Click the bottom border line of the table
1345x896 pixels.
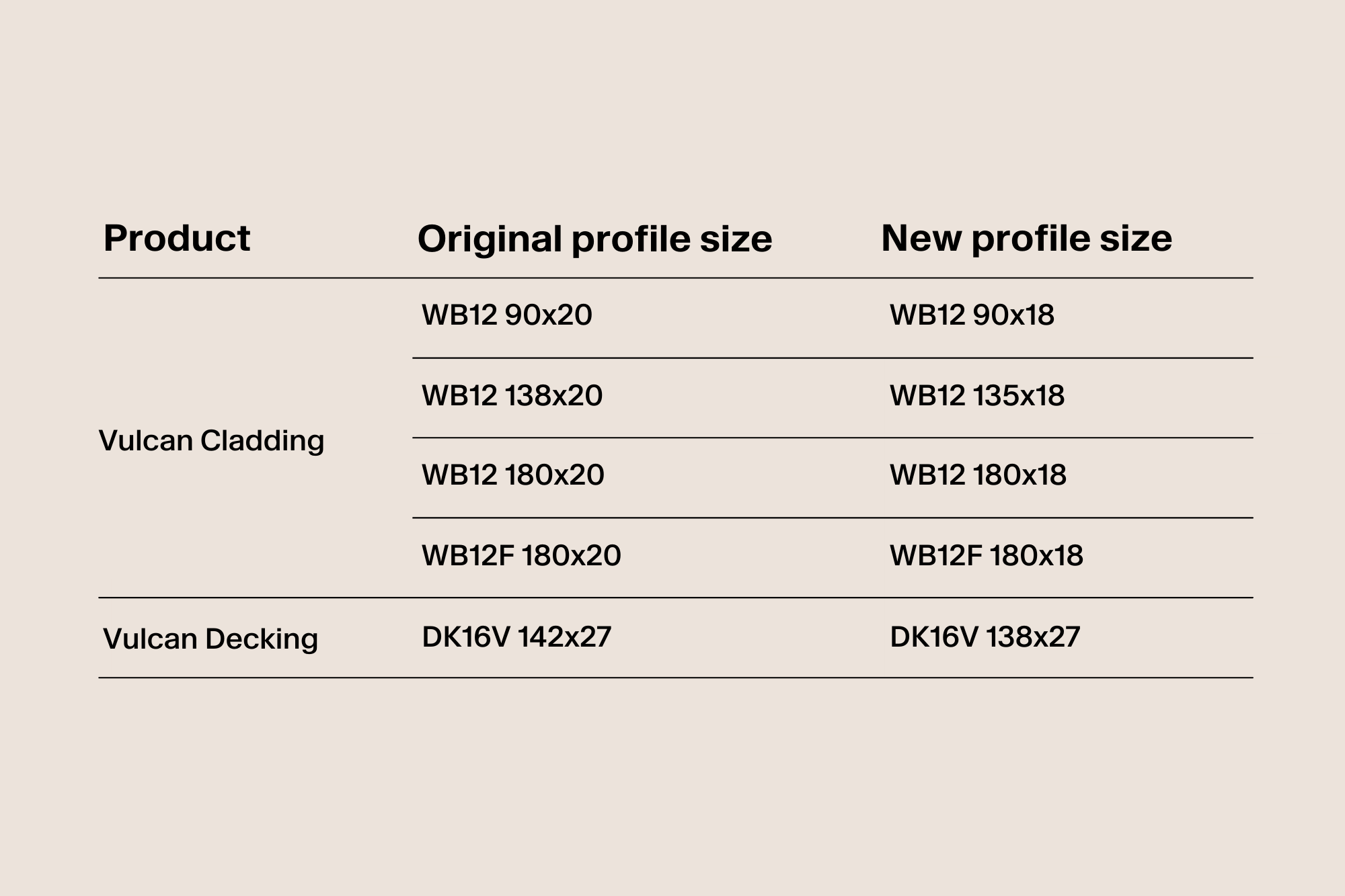pyautogui.click(x=675, y=678)
